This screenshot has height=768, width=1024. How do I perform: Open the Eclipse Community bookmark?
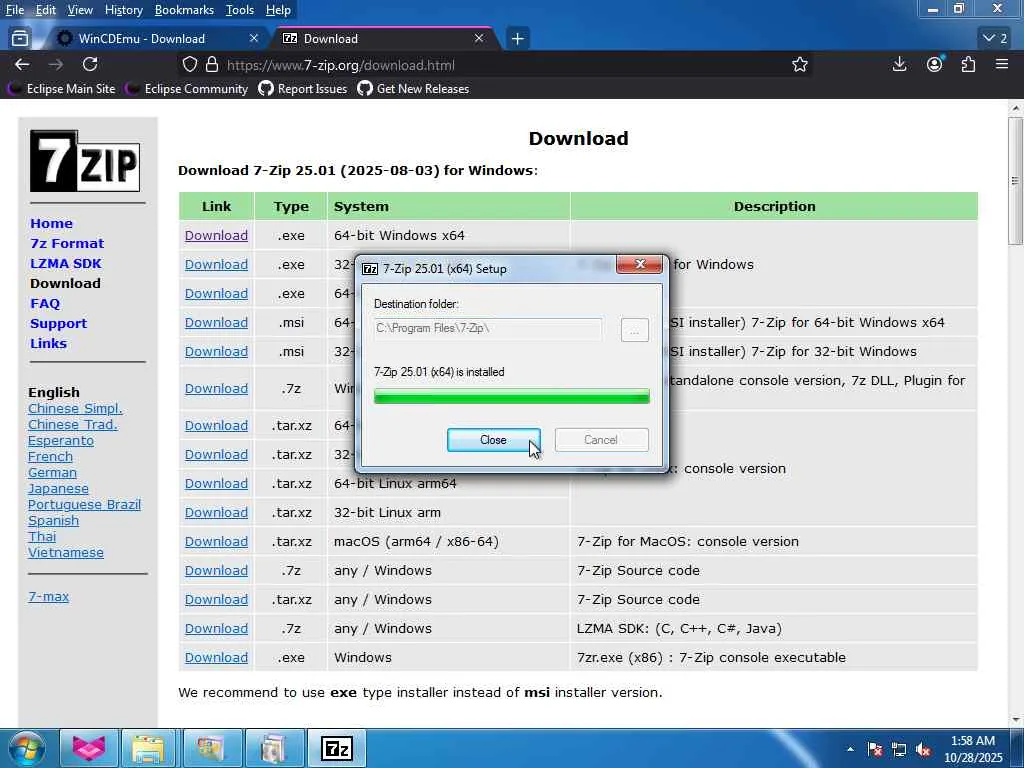click(188, 89)
